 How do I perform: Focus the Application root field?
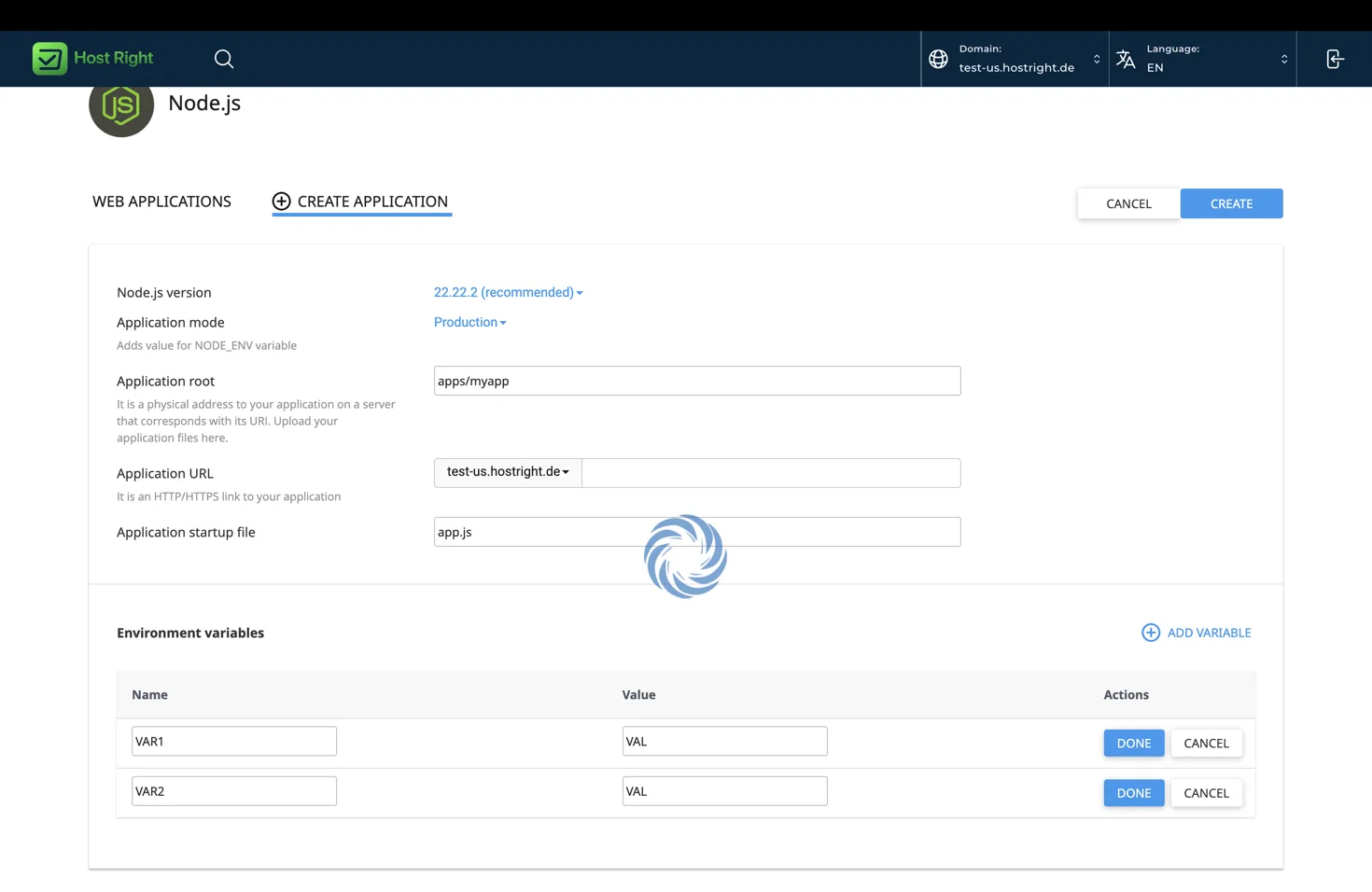point(697,381)
